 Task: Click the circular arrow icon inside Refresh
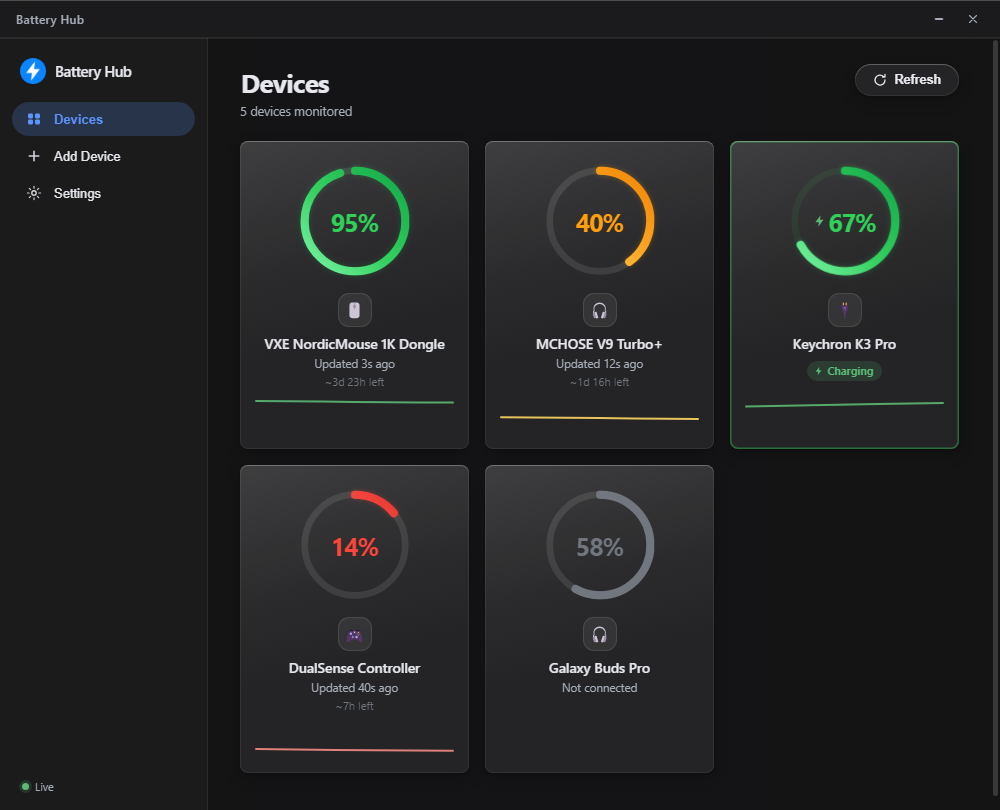pos(879,80)
